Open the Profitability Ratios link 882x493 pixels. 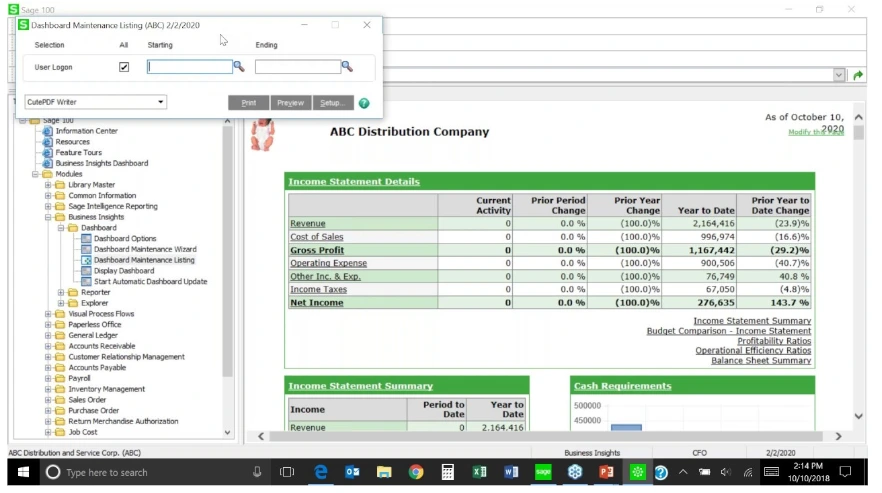point(774,340)
